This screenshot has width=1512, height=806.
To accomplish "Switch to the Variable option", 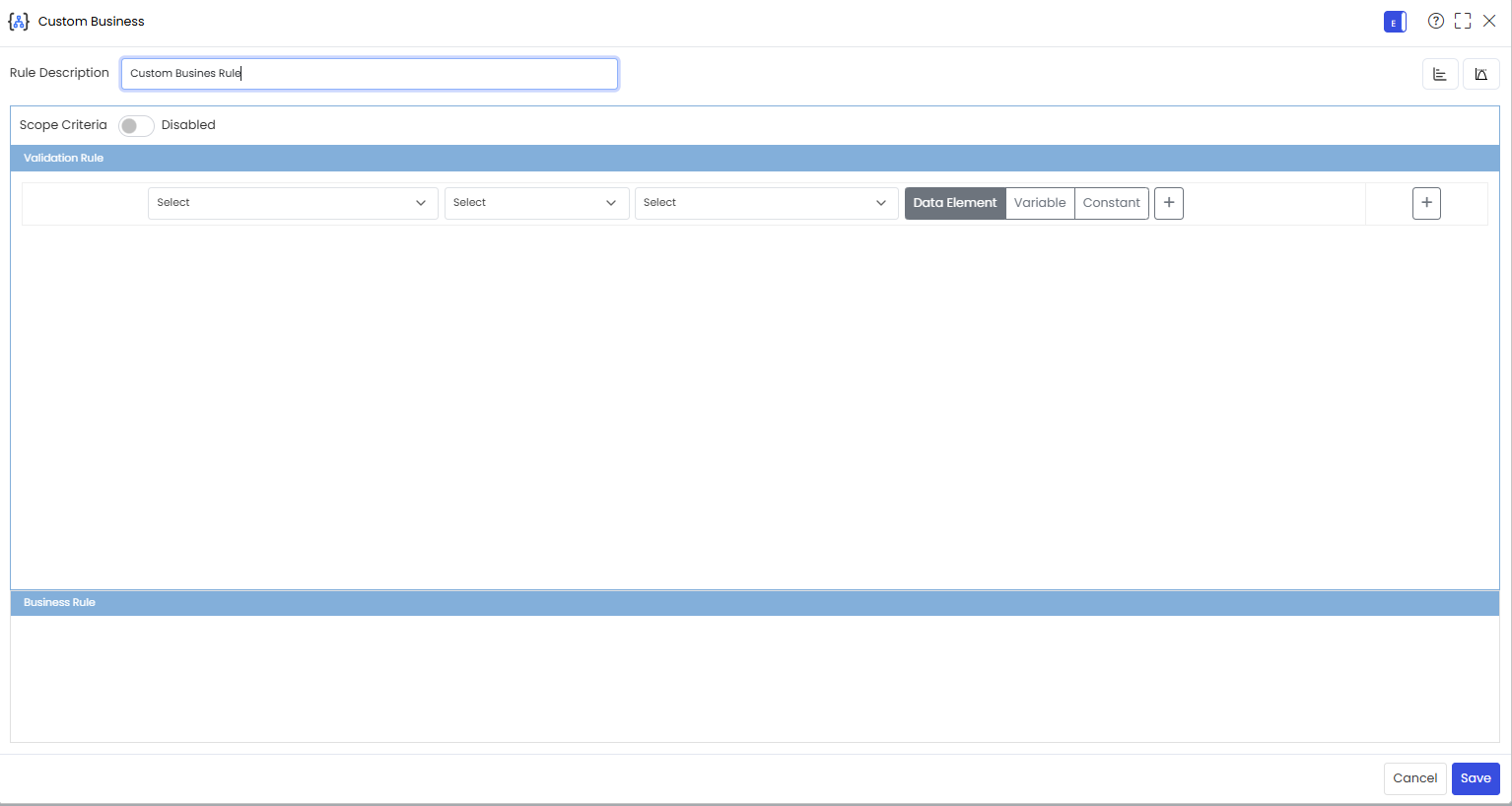I will pos(1040,203).
